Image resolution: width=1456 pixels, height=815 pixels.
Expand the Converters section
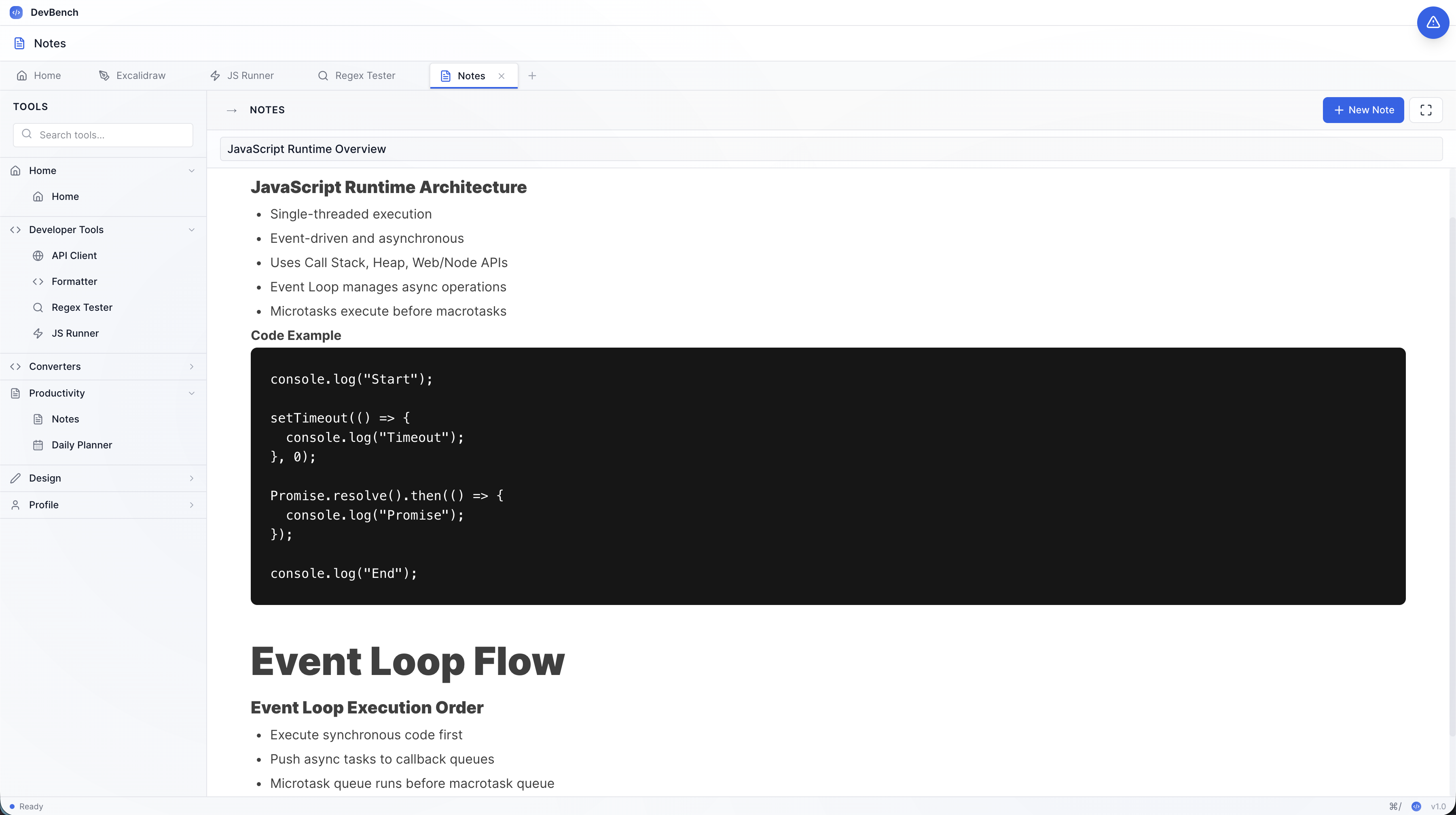click(192, 366)
